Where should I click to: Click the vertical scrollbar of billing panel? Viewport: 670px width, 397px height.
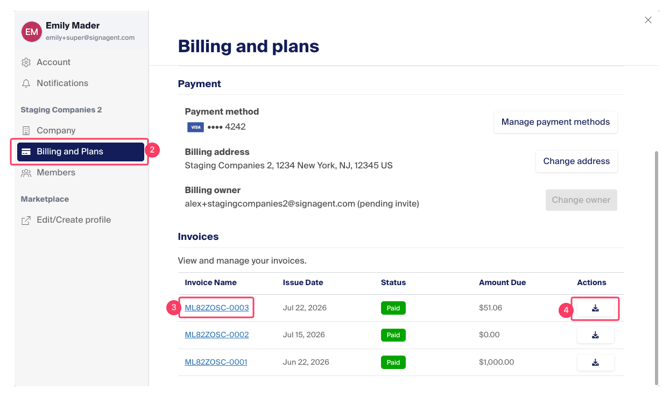pos(657,268)
